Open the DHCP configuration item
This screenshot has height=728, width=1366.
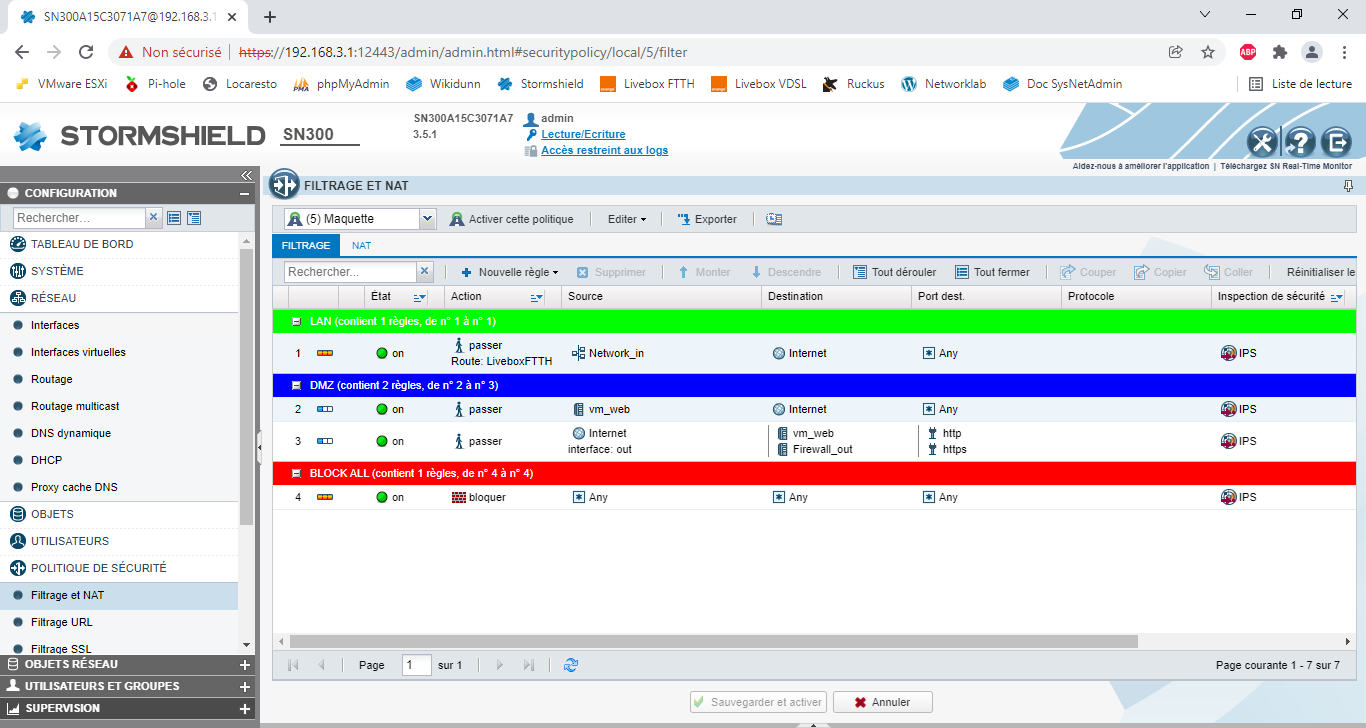pos(46,460)
